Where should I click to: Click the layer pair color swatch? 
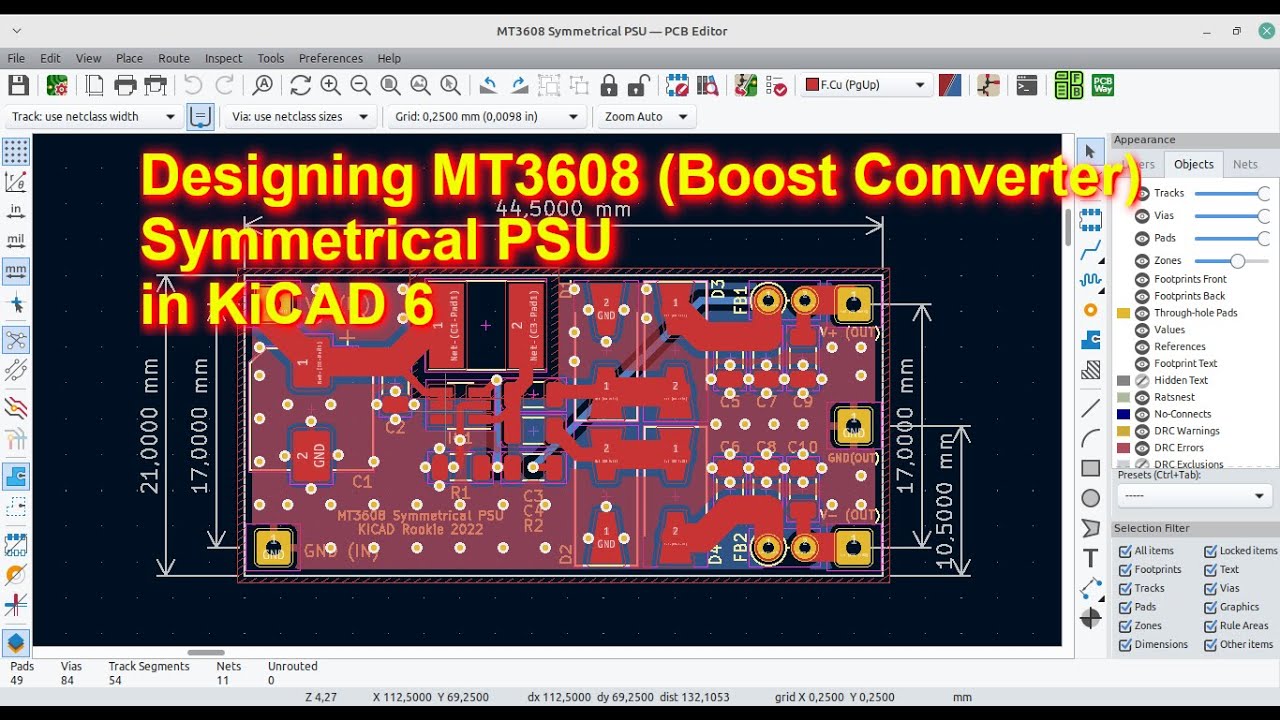tap(950, 85)
